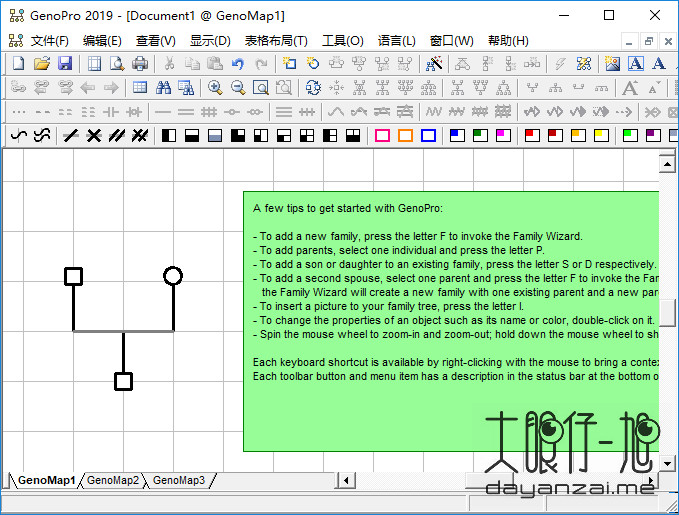The image size is (679, 515).
Task: Open the 窗口(W) menu
Action: [451, 41]
